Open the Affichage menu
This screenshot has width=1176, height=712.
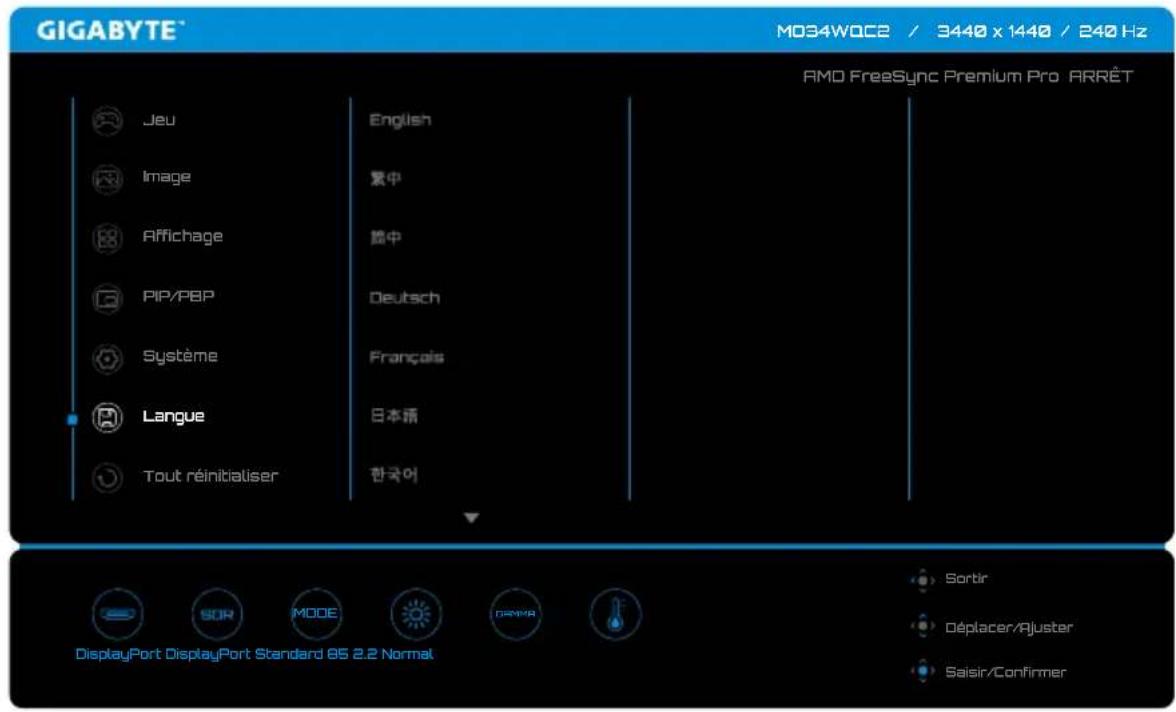[182, 236]
